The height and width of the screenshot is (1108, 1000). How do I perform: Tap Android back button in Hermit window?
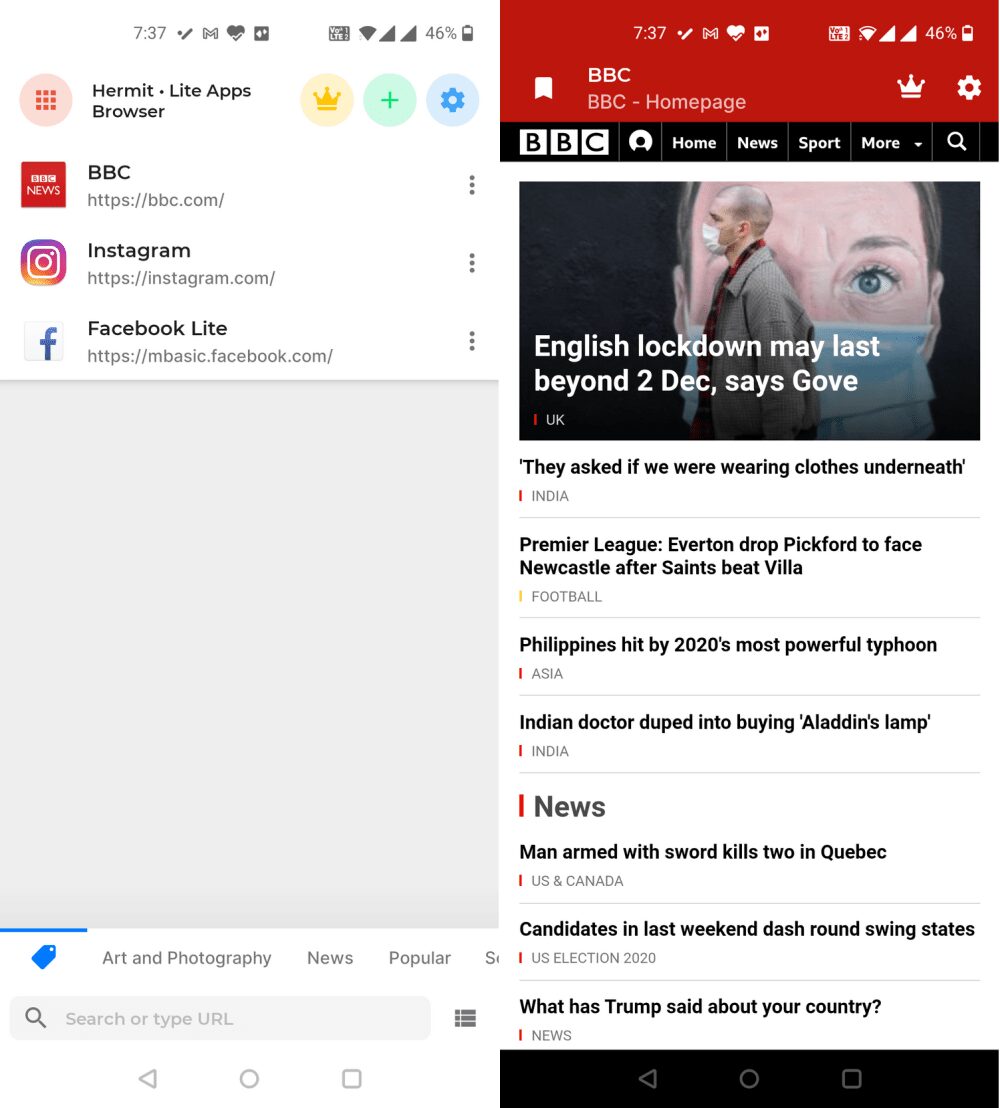click(148, 1078)
